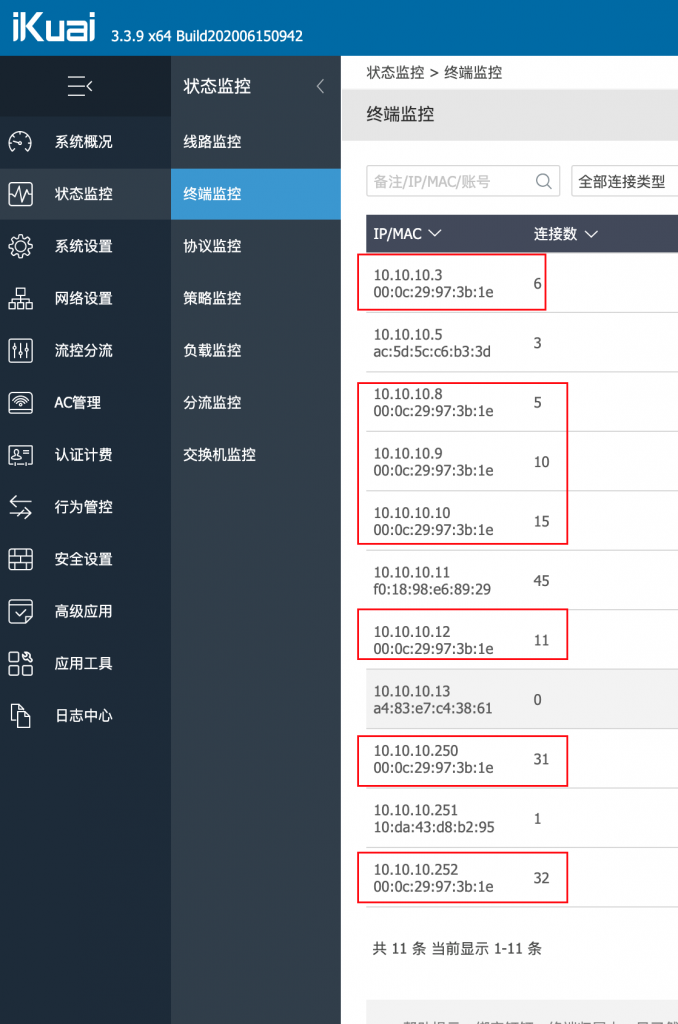Image resolution: width=678 pixels, height=1024 pixels.
Task: Select the 10.10.10.10 terminal row
Action: pyautogui.click(x=522, y=520)
